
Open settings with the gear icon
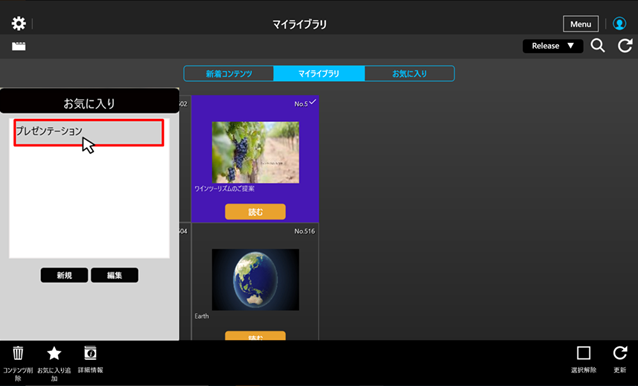[19, 24]
